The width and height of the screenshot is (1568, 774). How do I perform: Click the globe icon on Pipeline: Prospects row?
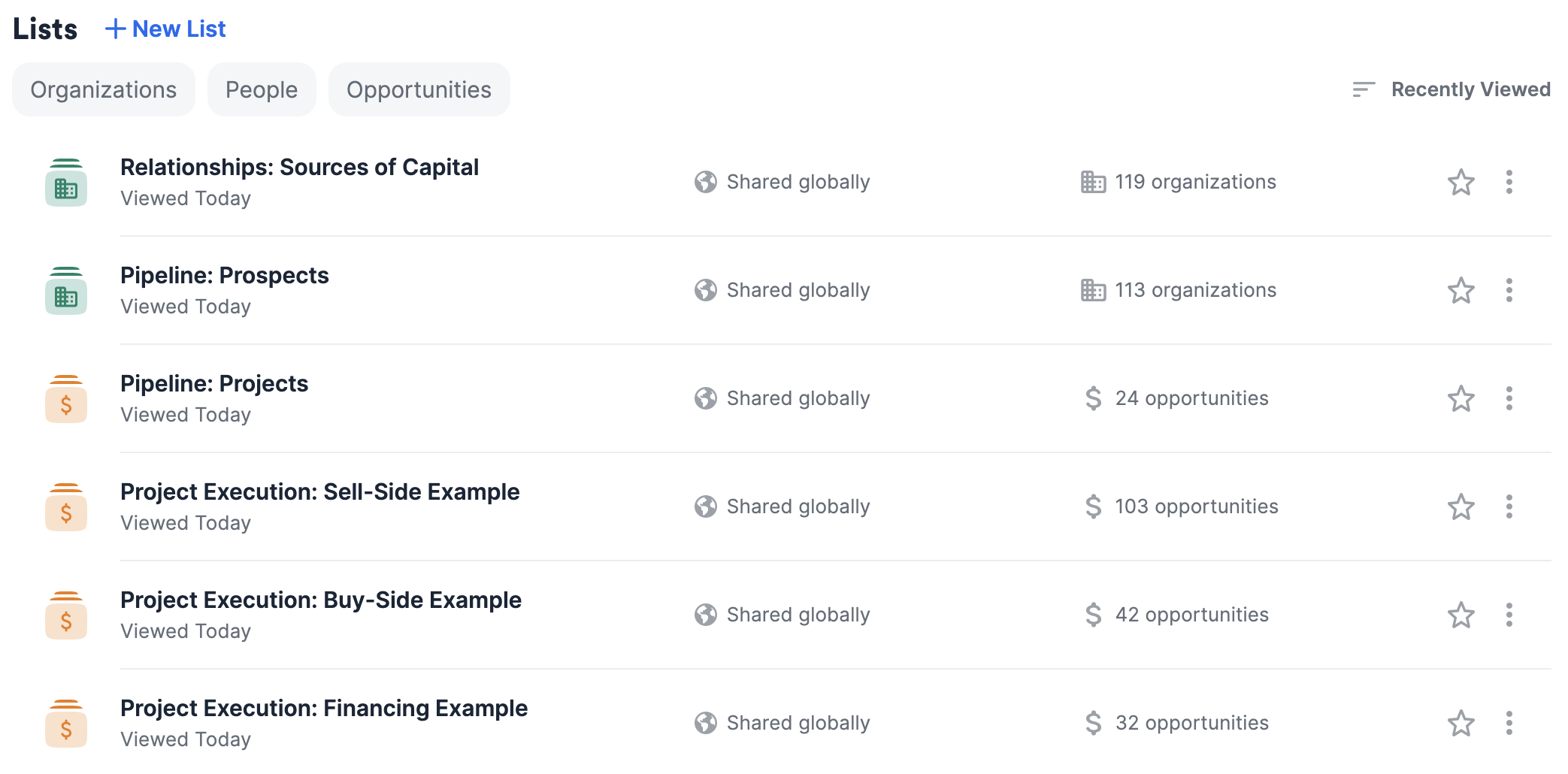[x=705, y=290]
